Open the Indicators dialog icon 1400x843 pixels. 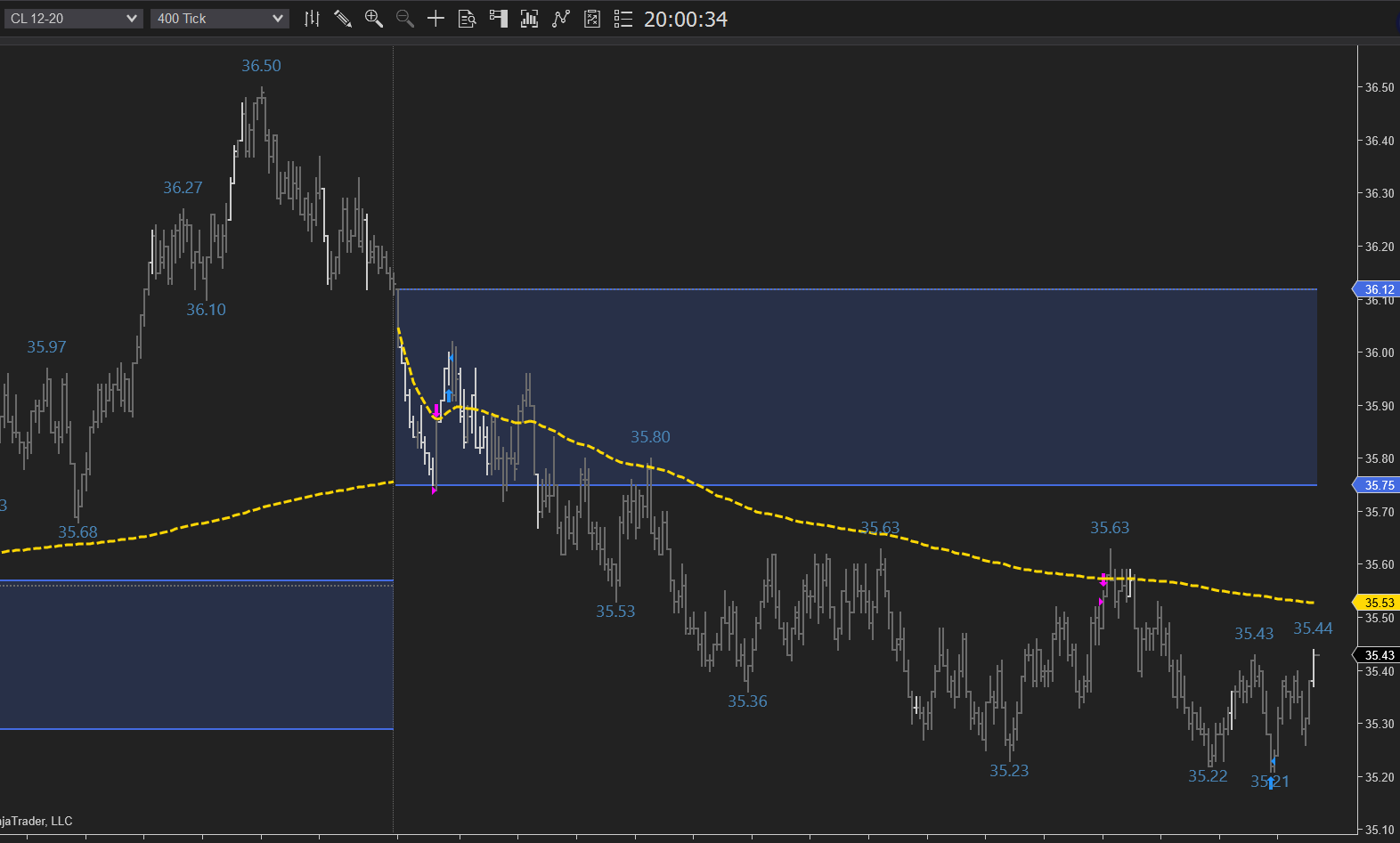click(560, 19)
